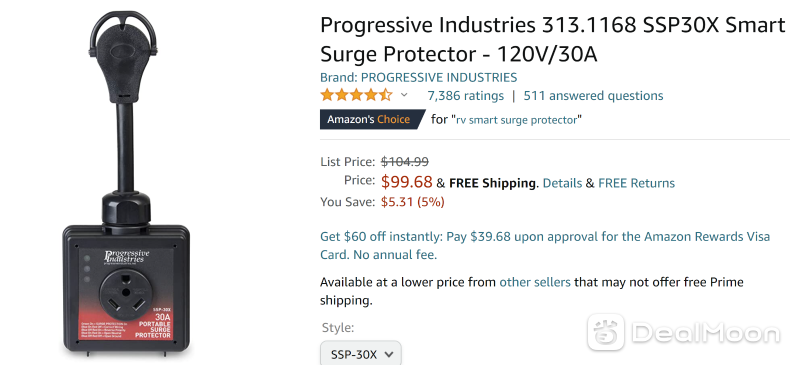This screenshot has height=365, width=800.
Task: Open the 7,386 ratings link
Action: point(465,96)
